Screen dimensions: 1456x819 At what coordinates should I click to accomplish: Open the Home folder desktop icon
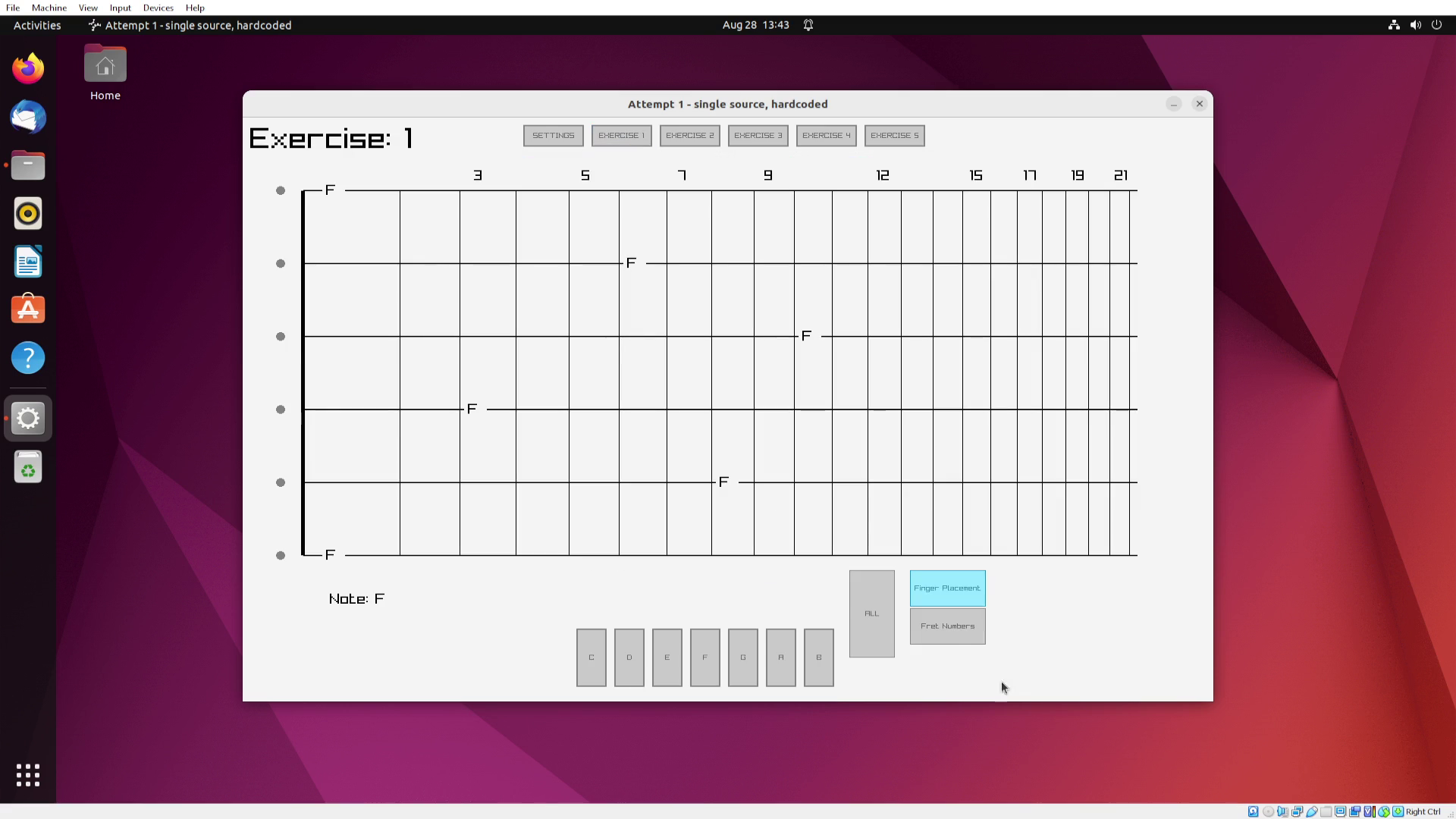(105, 73)
